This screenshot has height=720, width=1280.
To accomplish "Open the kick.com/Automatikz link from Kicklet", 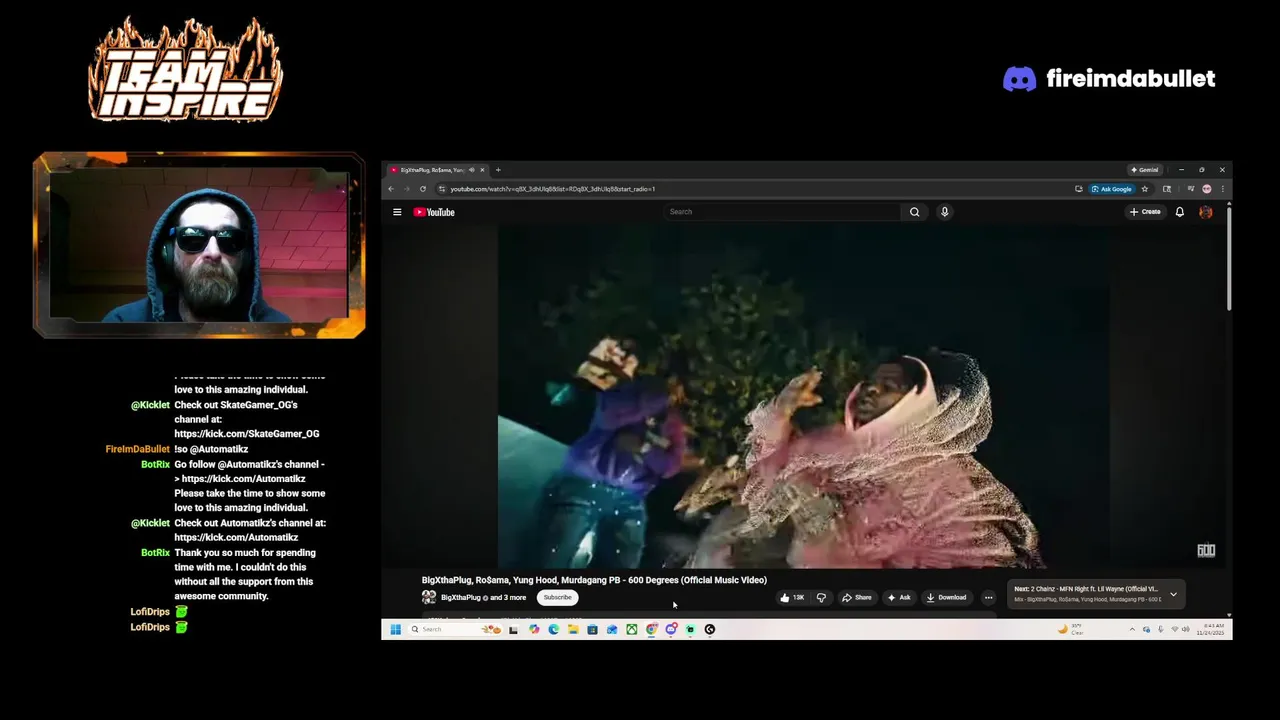I will (236, 538).
